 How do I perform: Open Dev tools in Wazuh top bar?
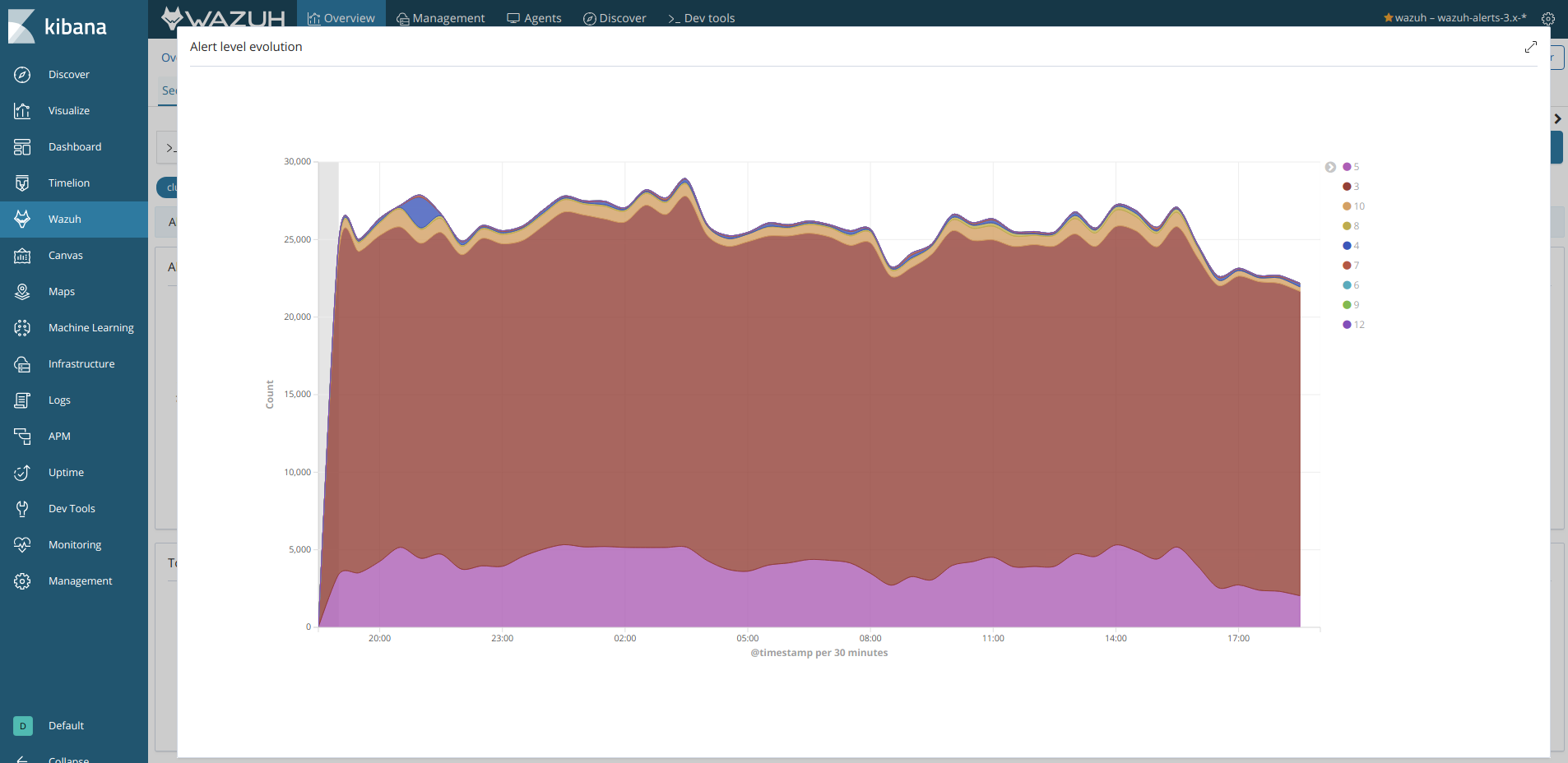[702, 18]
